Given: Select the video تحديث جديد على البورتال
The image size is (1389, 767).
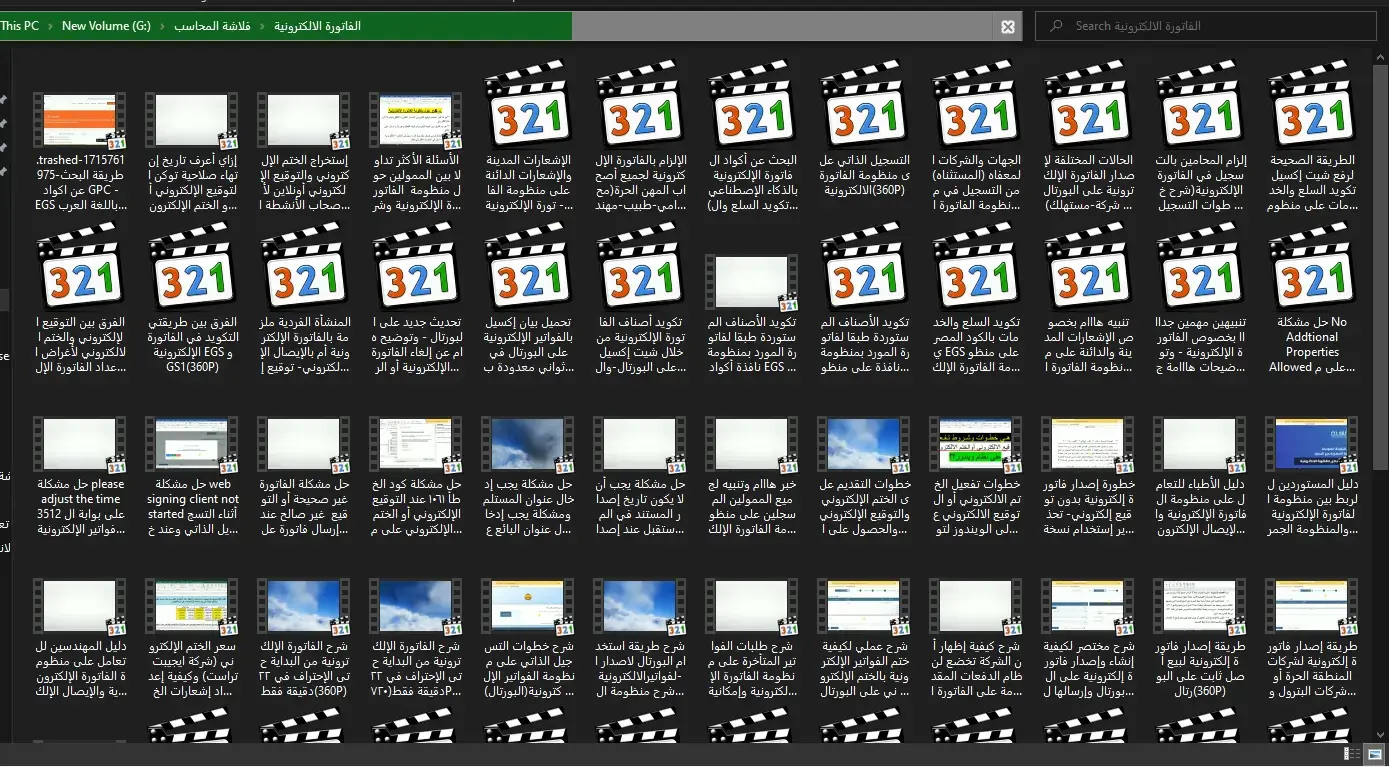Looking at the screenshot, I should tap(417, 299).
